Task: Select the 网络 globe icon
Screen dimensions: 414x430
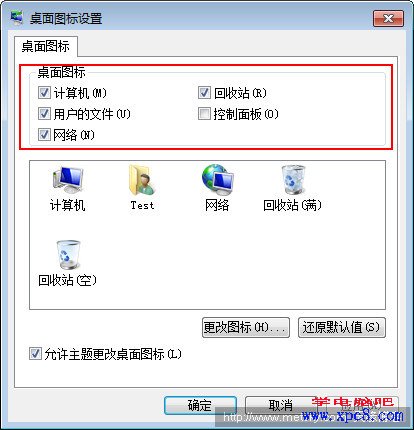Action: (217, 189)
